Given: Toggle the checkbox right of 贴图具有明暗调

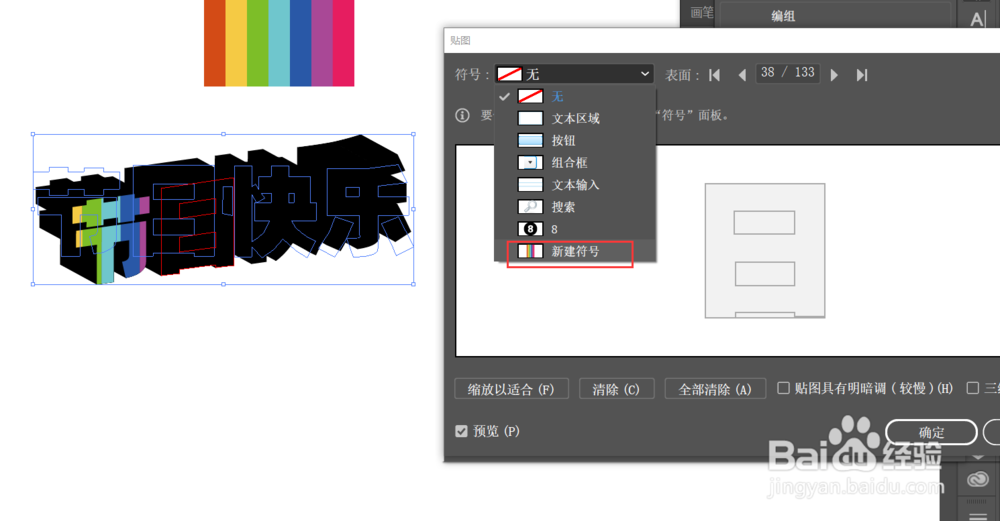Looking at the screenshot, I should click(x=973, y=388).
